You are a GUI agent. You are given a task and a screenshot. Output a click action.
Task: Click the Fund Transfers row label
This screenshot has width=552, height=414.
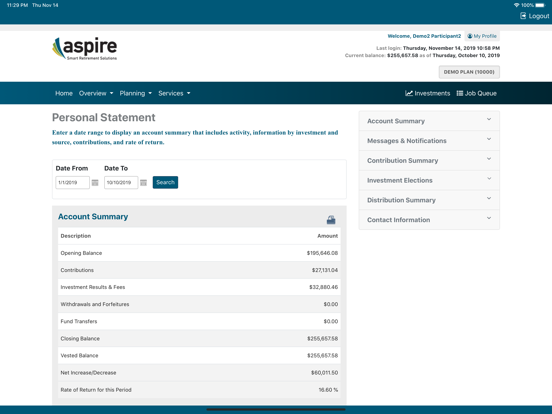pyautogui.click(x=79, y=321)
